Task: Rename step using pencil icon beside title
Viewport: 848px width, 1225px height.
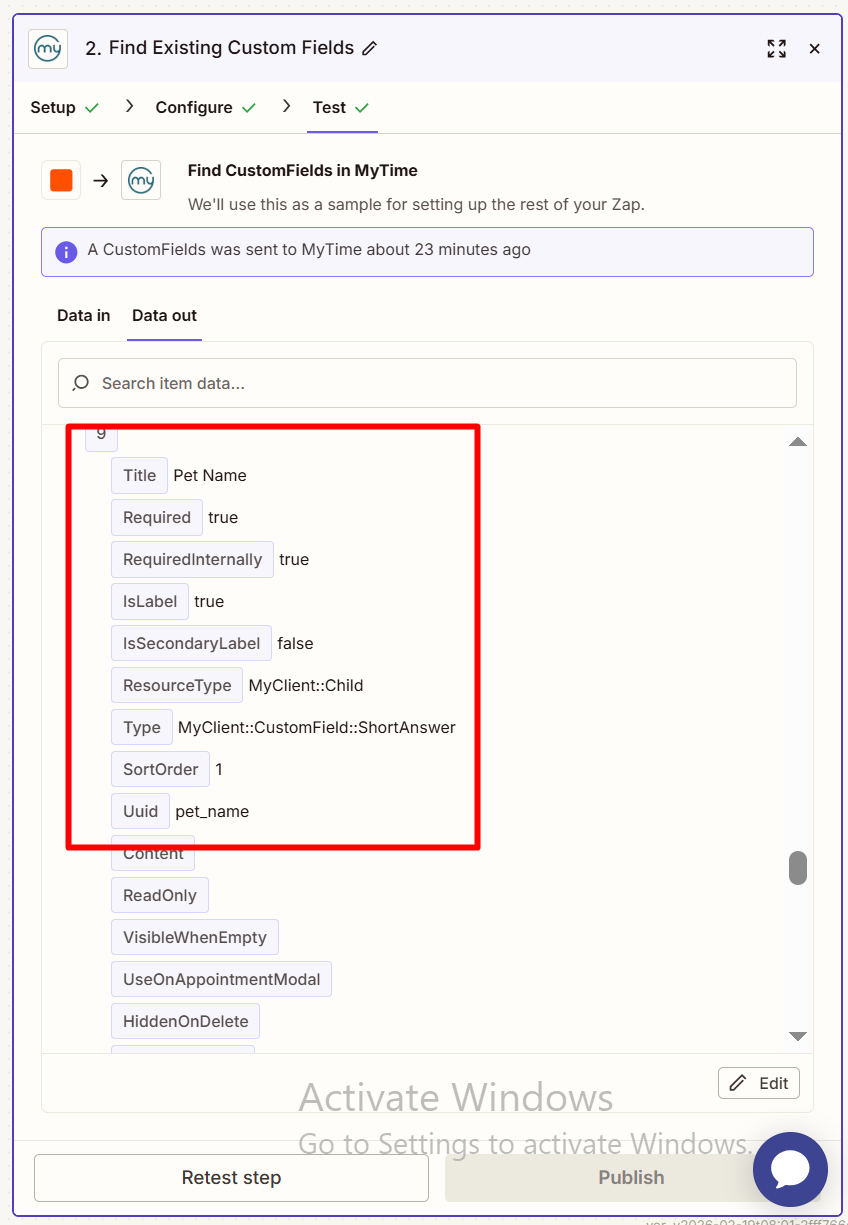Action: tap(370, 48)
